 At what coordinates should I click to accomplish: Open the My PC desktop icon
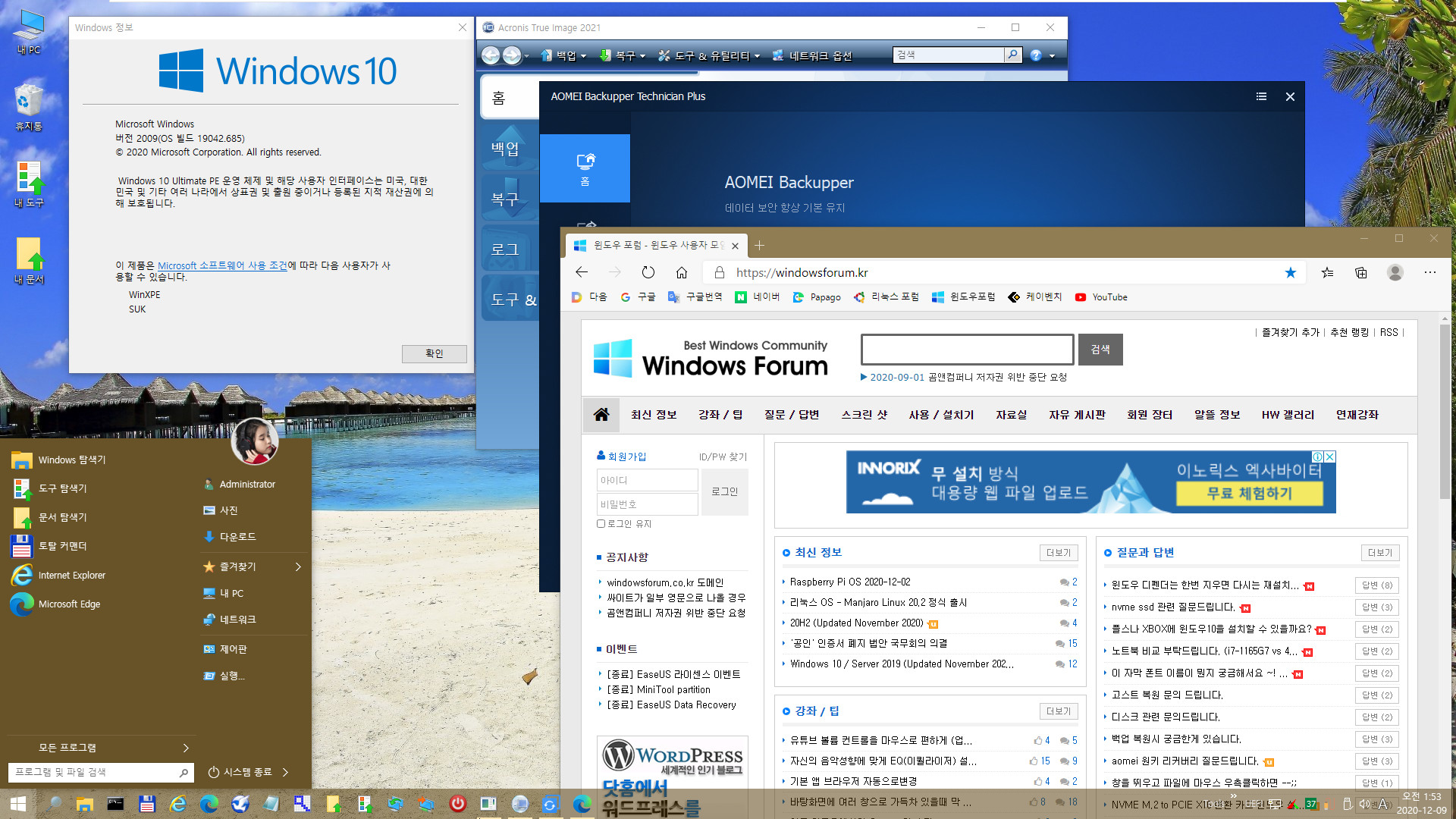(29, 33)
